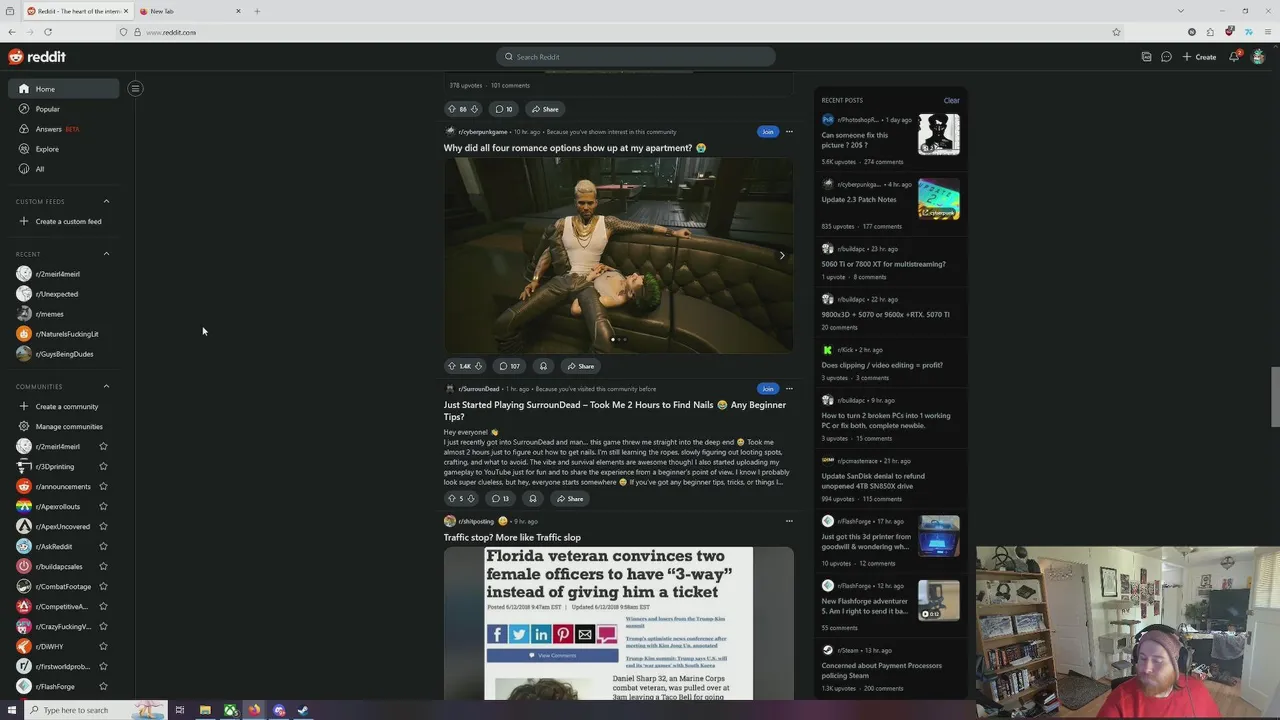This screenshot has height=720, width=1280.
Task: Open the cyberpunkgame post's three-dot menu
Action: coord(789,132)
